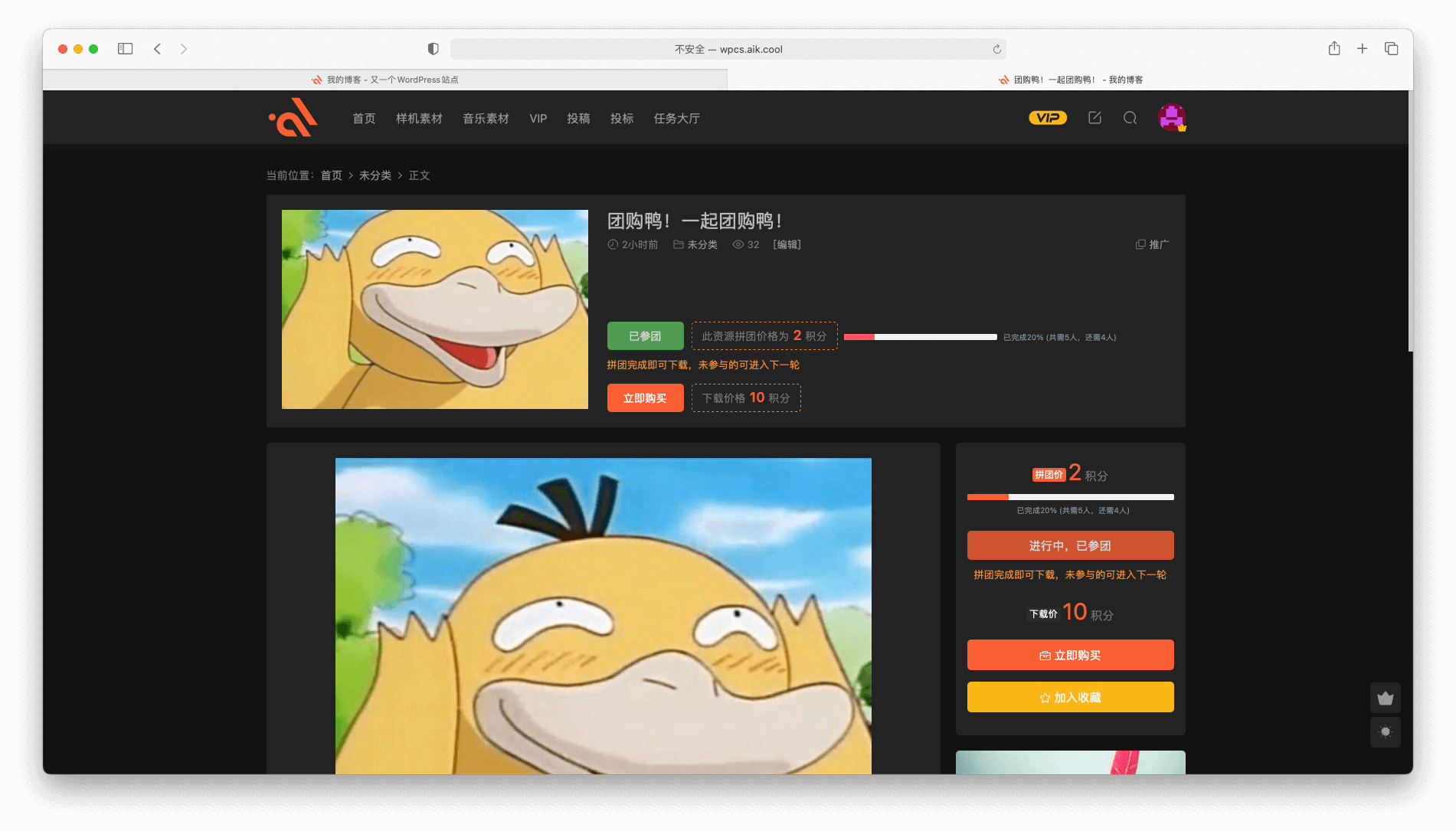Image resolution: width=1456 pixels, height=831 pixels.
Task: Click the crown floating button
Action: coord(1385,698)
